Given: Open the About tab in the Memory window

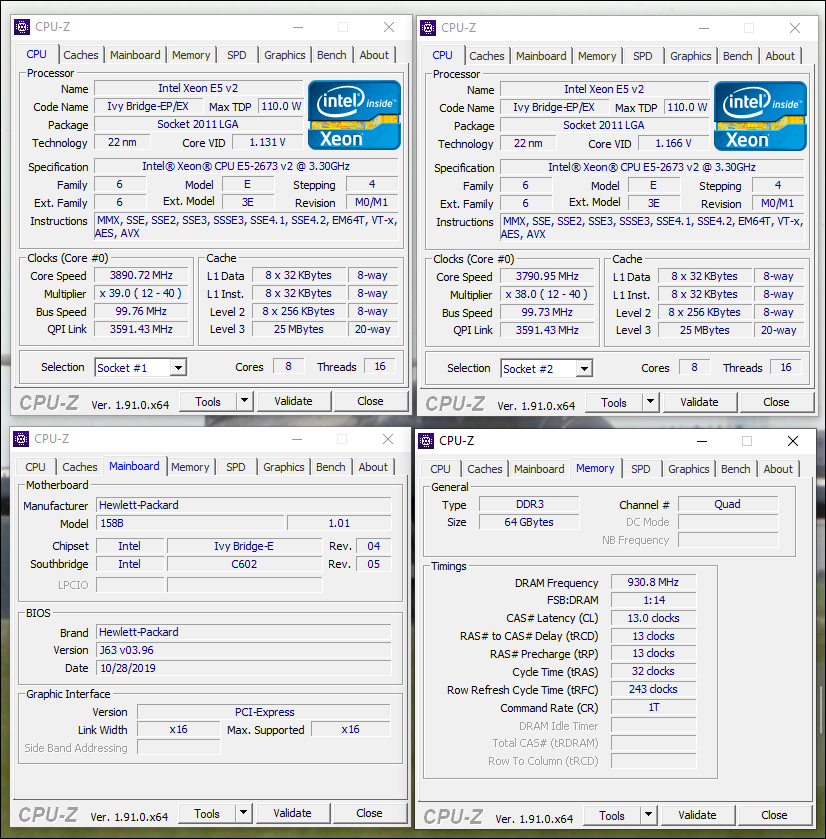Looking at the screenshot, I should click(778, 469).
